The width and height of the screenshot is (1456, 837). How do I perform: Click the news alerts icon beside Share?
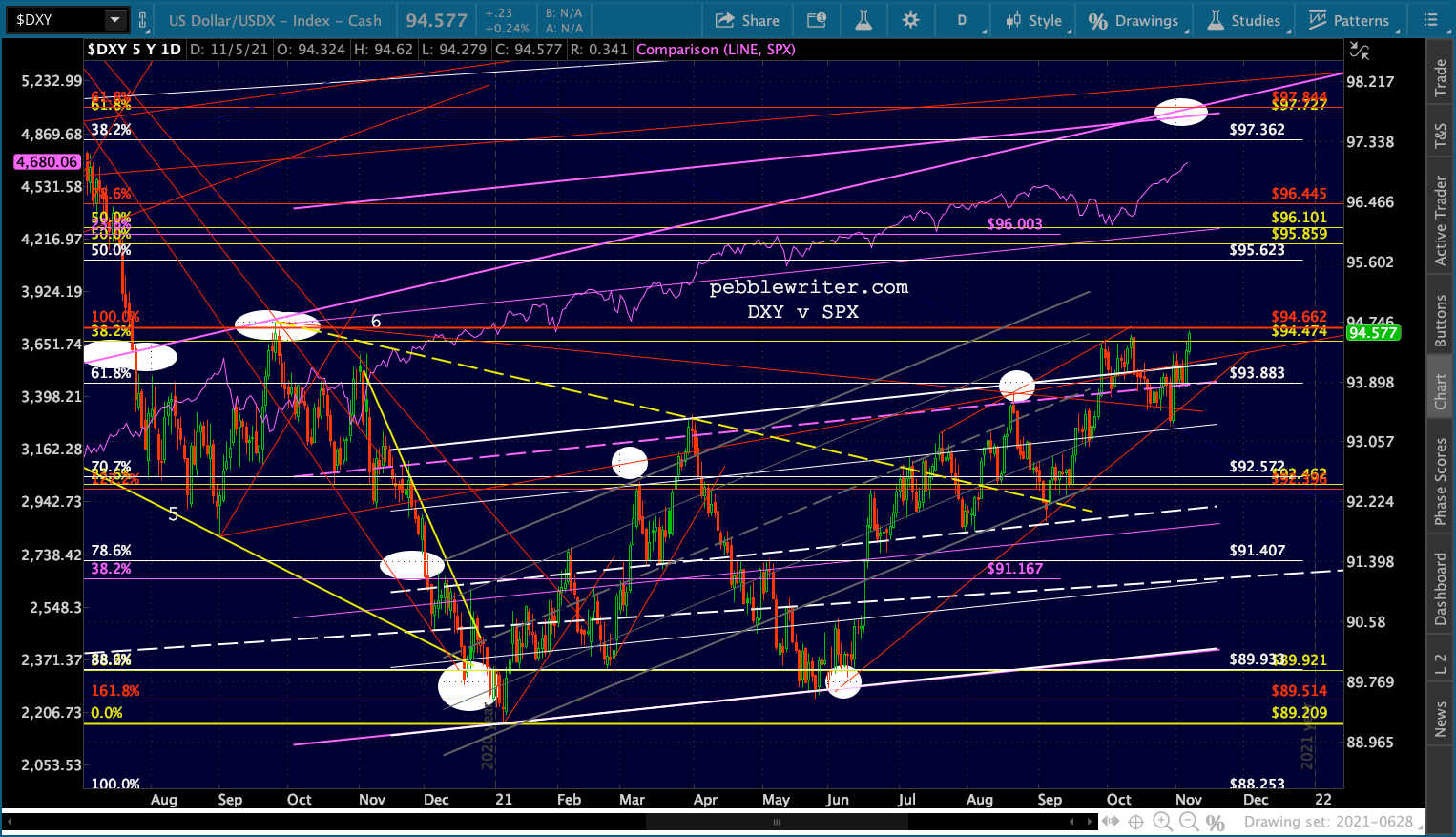[817, 20]
